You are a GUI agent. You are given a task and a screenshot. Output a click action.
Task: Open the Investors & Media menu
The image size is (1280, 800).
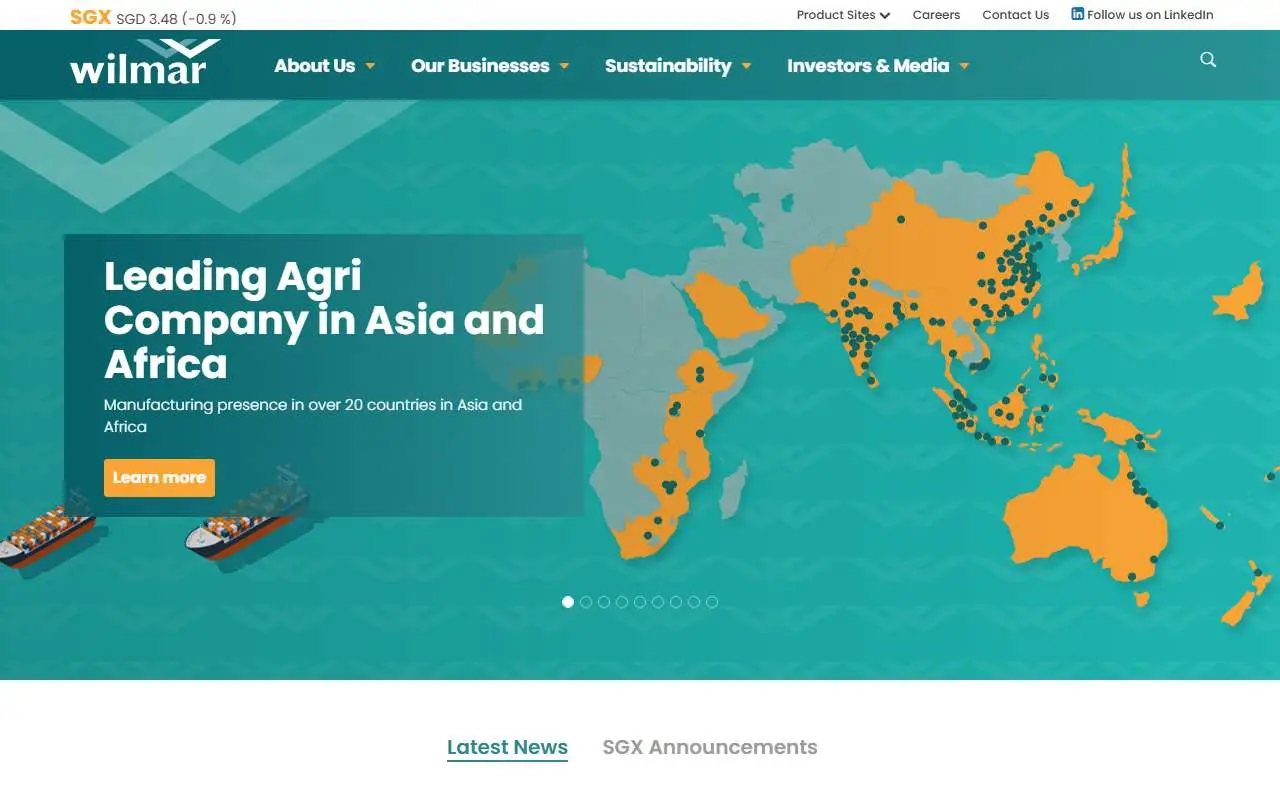(x=868, y=66)
